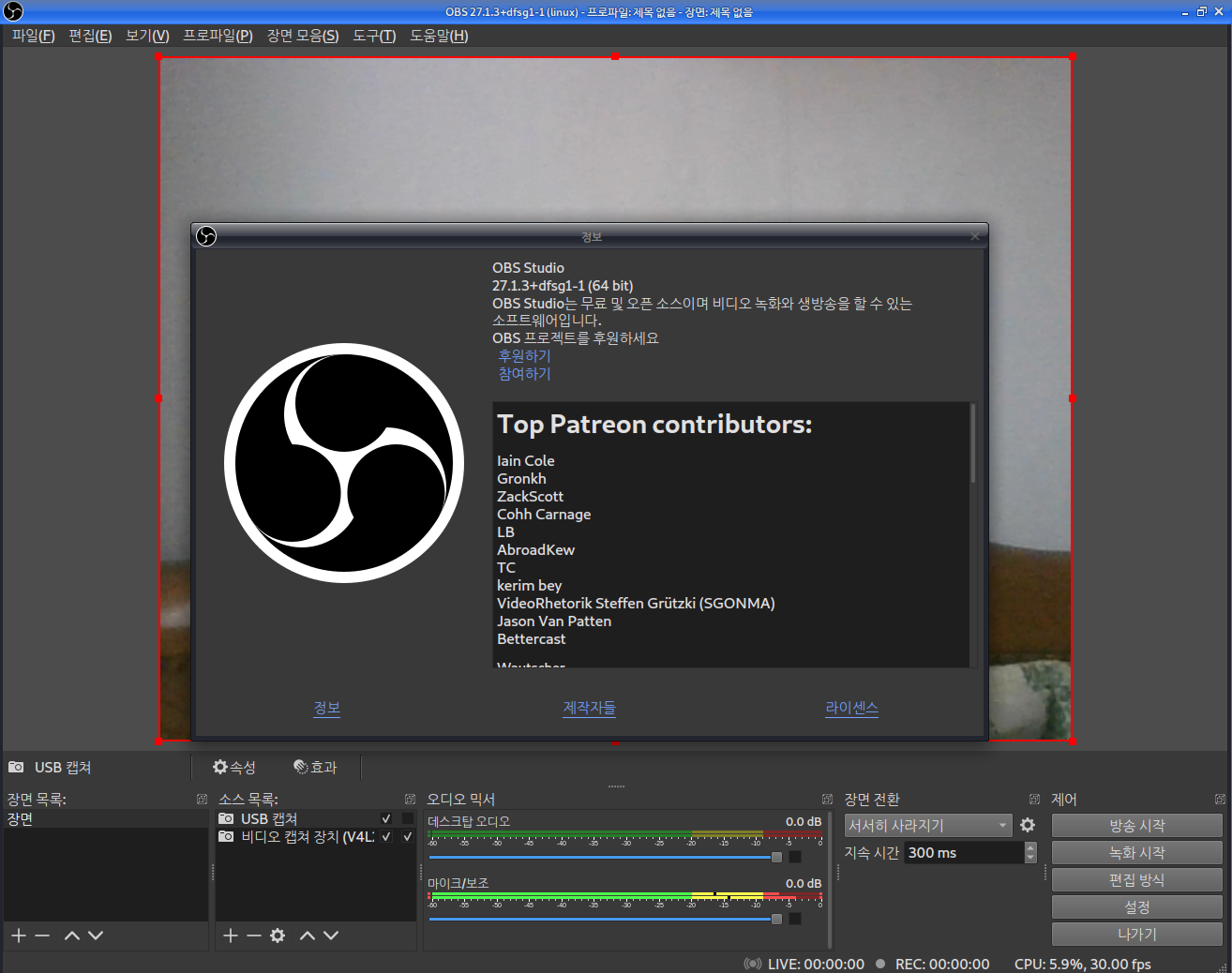Click the 방송 시작 button

pos(1137,825)
